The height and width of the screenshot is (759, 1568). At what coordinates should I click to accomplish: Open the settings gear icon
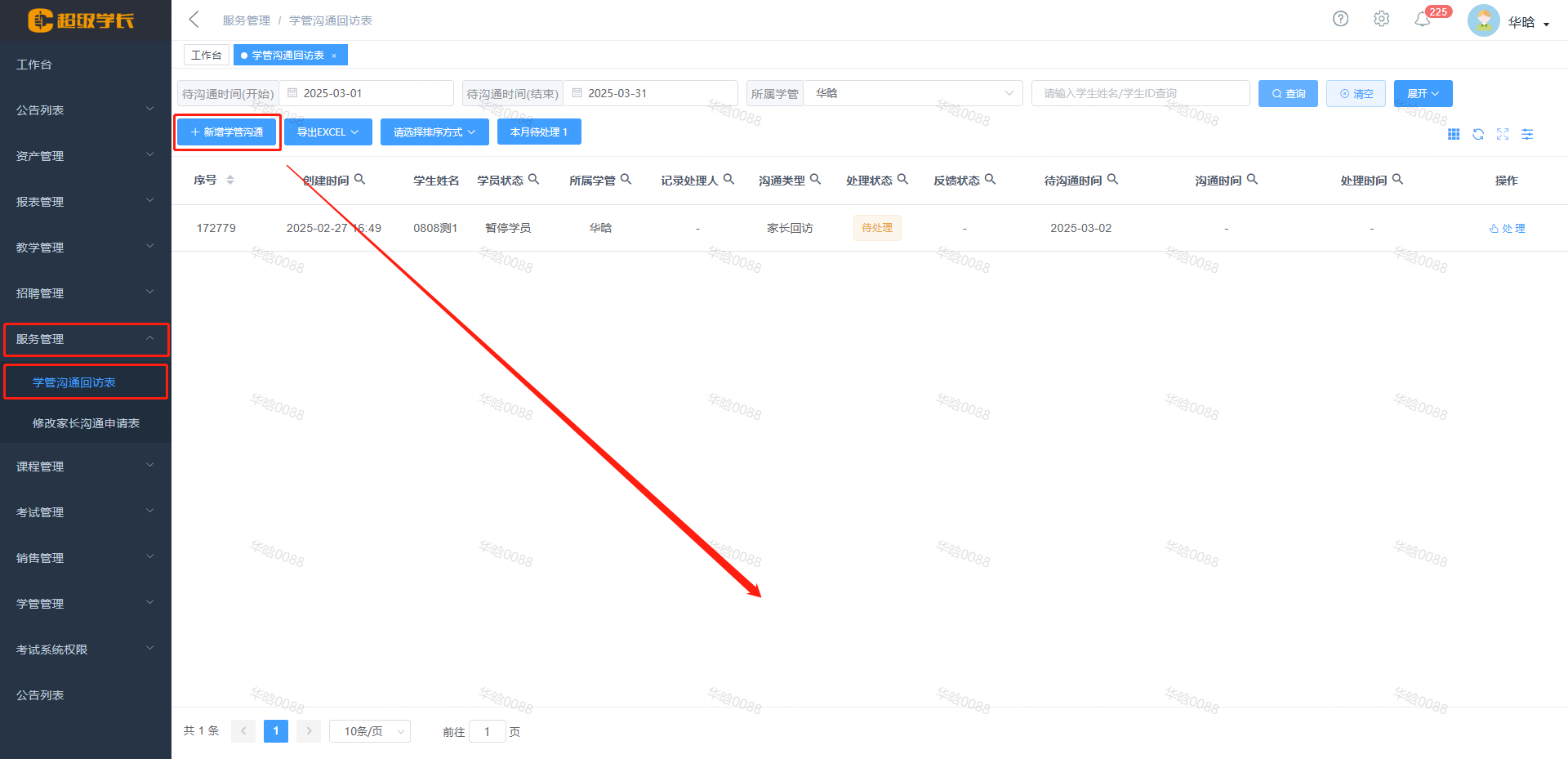[1382, 18]
